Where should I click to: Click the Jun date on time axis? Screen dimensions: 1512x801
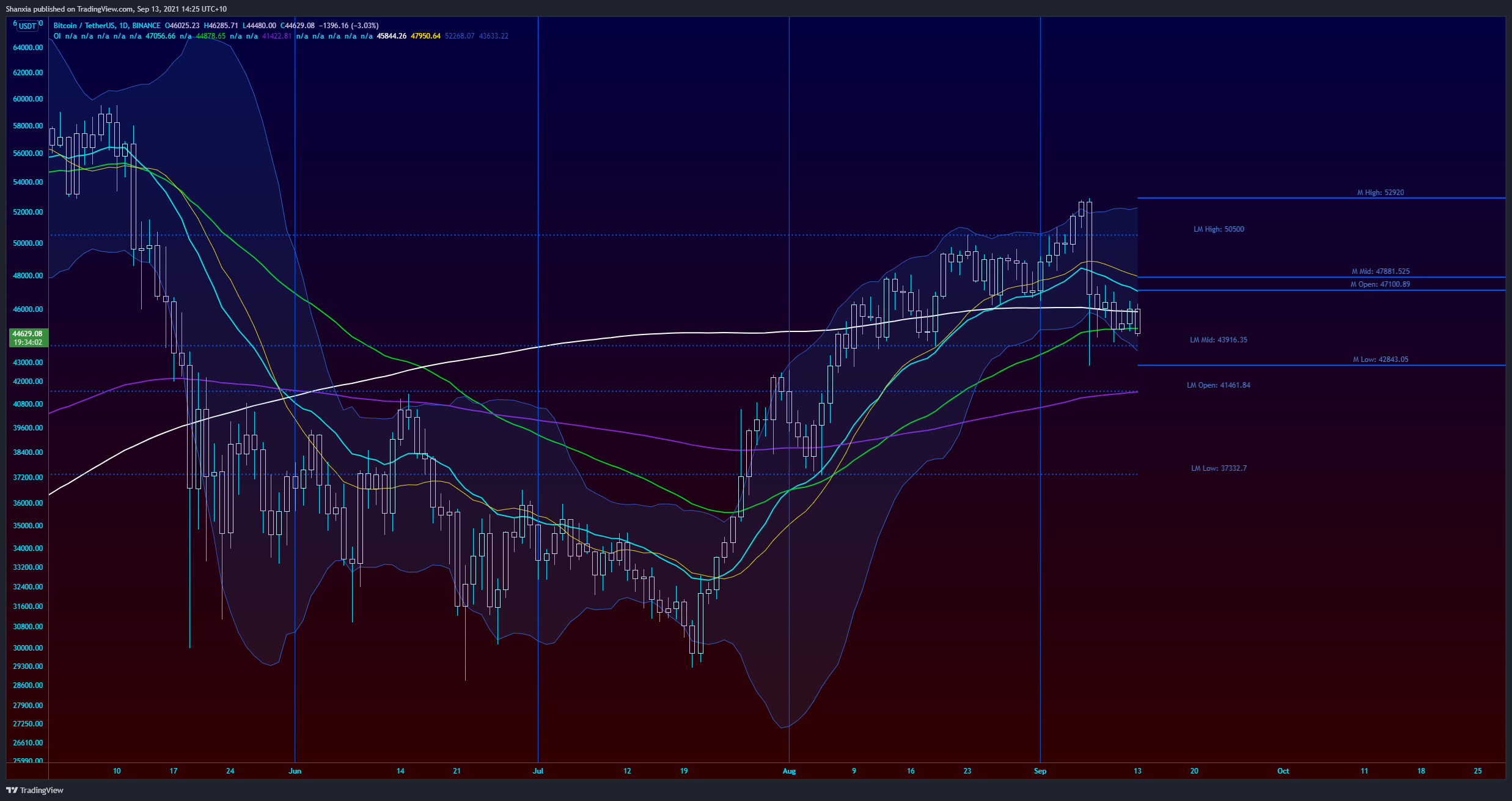point(295,771)
